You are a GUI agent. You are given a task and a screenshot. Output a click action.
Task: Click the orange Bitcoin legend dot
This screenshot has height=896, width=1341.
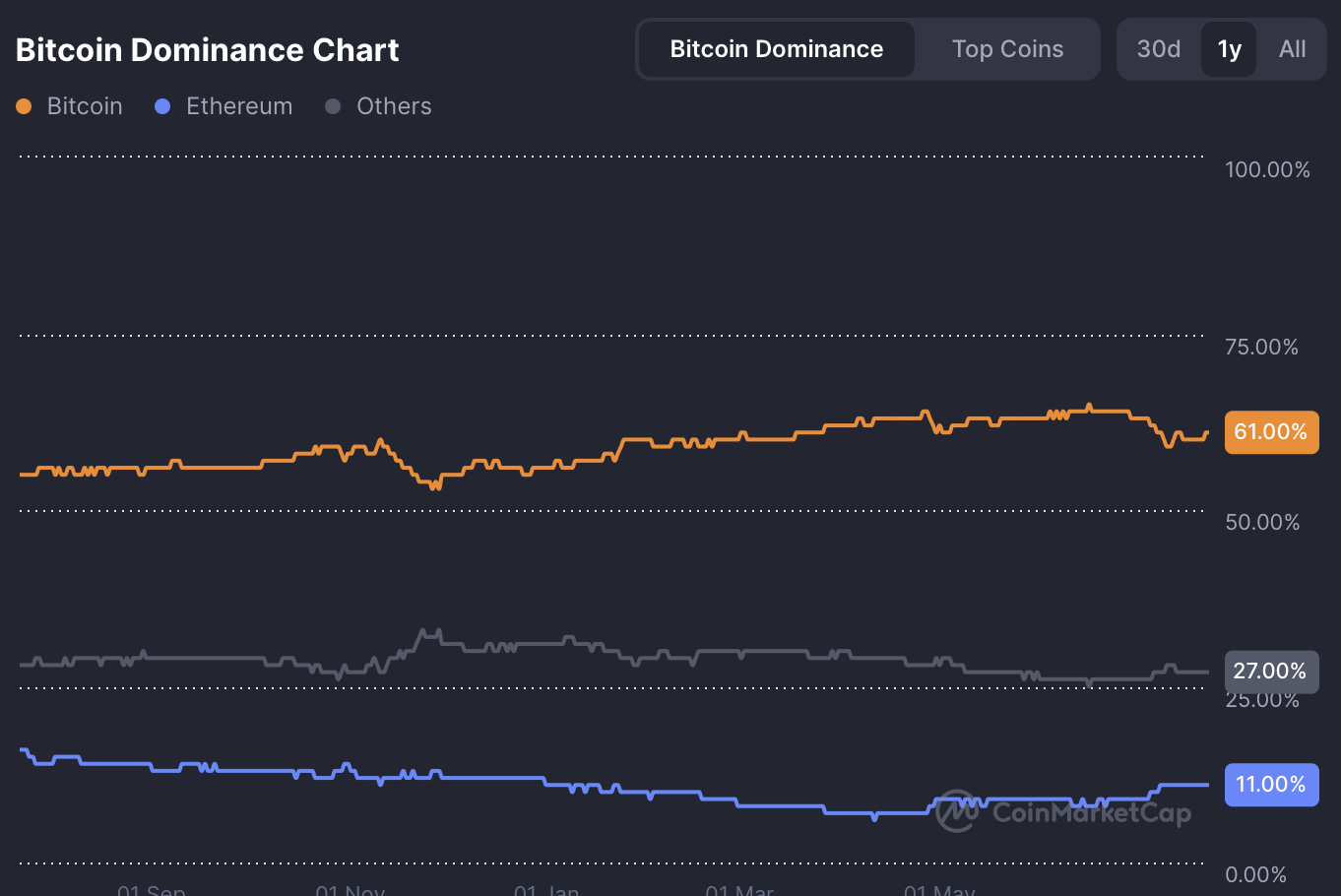[x=24, y=106]
